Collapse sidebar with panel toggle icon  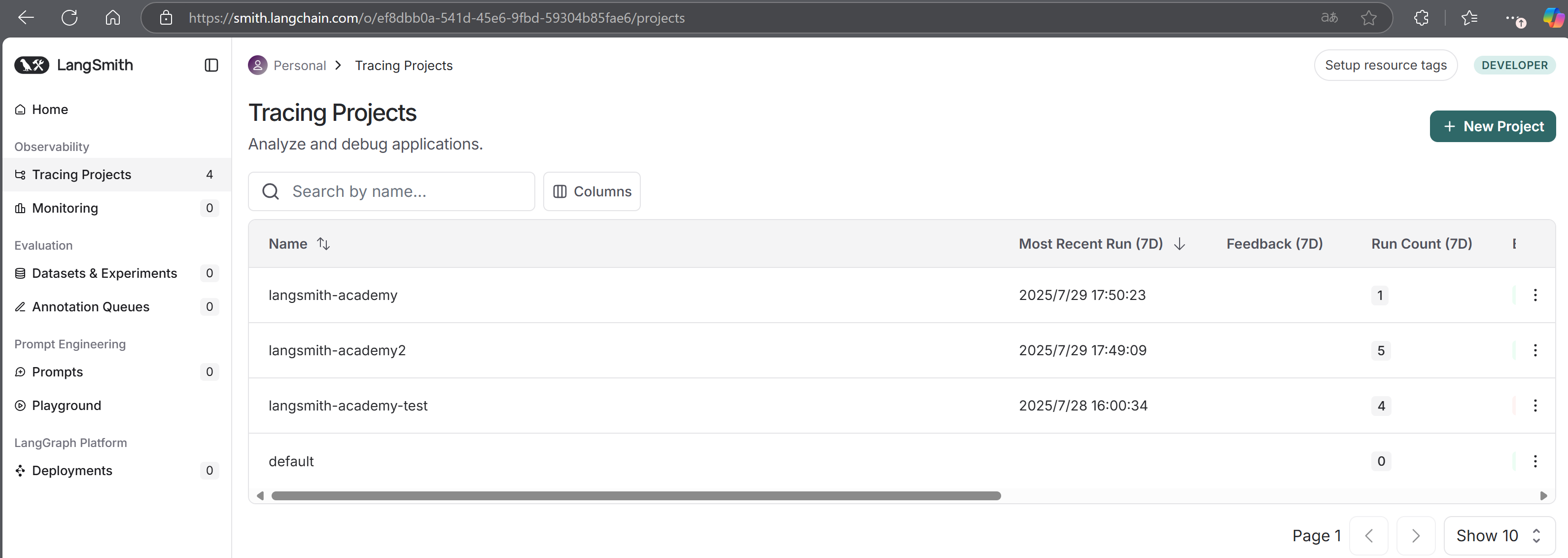click(x=211, y=65)
